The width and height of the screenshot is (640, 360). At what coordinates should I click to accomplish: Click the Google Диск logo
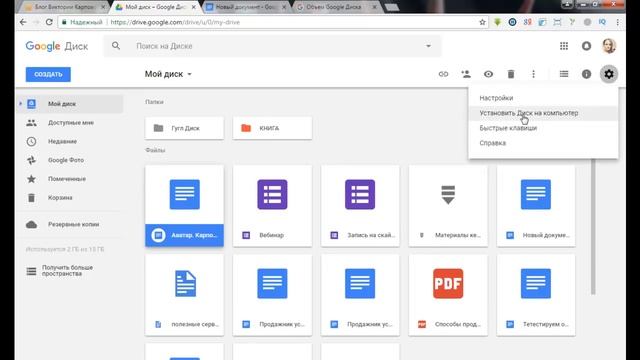pos(57,46)
